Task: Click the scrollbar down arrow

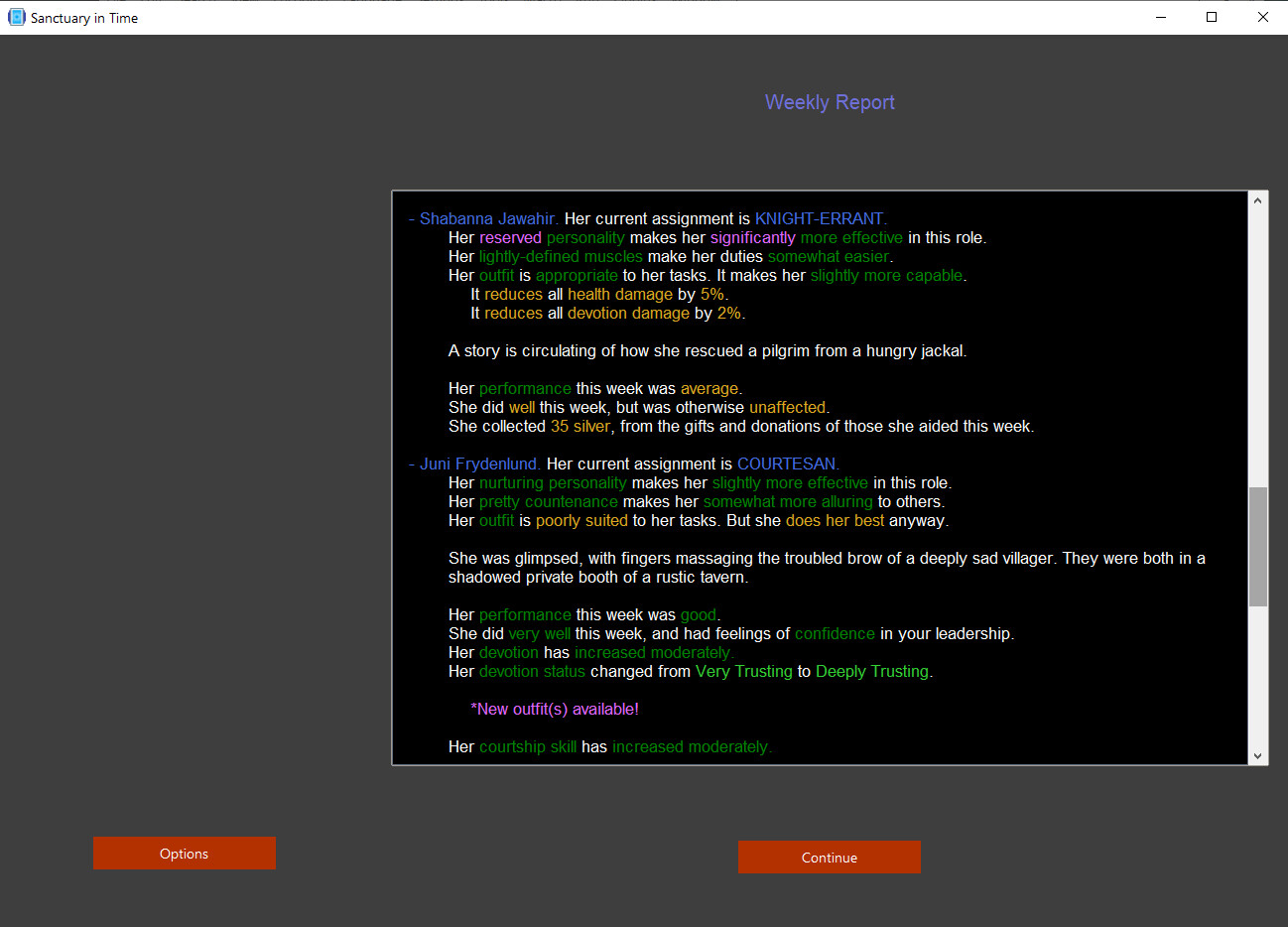Action: [x=1257, y=755]
